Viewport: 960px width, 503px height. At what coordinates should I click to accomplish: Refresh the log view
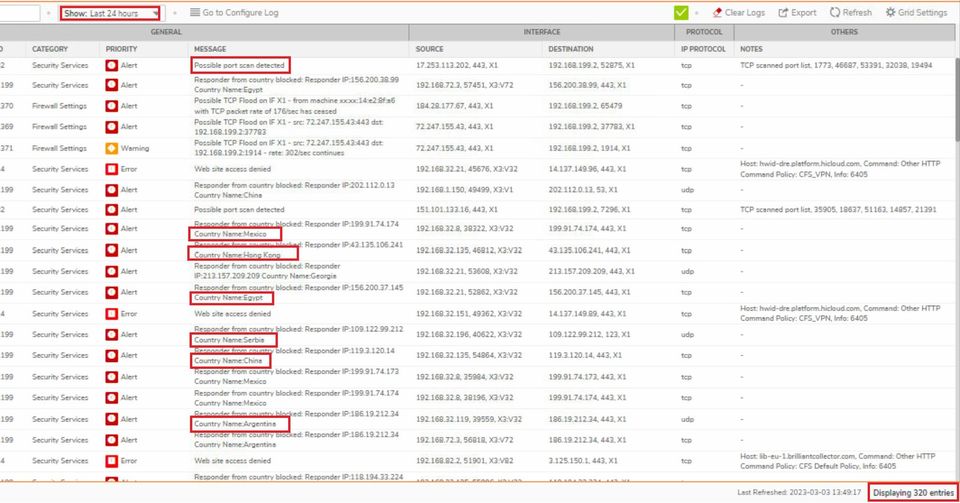point(850,12)
